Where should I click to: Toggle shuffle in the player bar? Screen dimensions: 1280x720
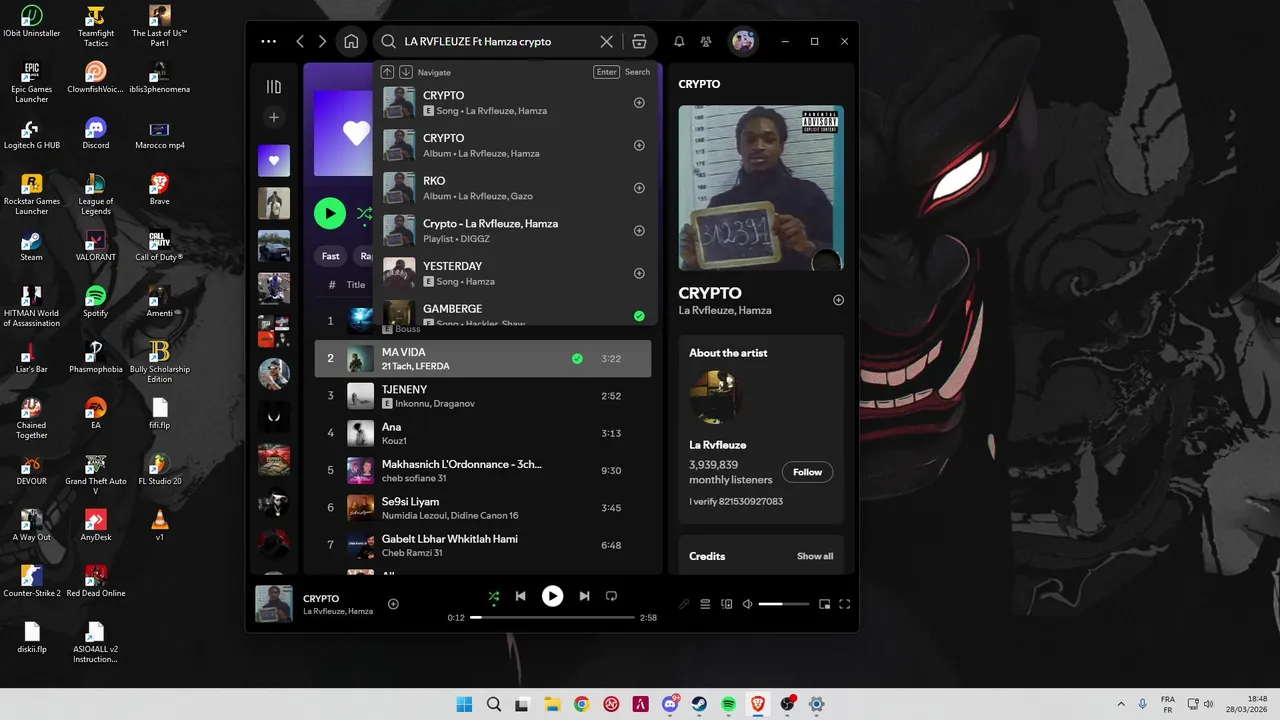493,596
